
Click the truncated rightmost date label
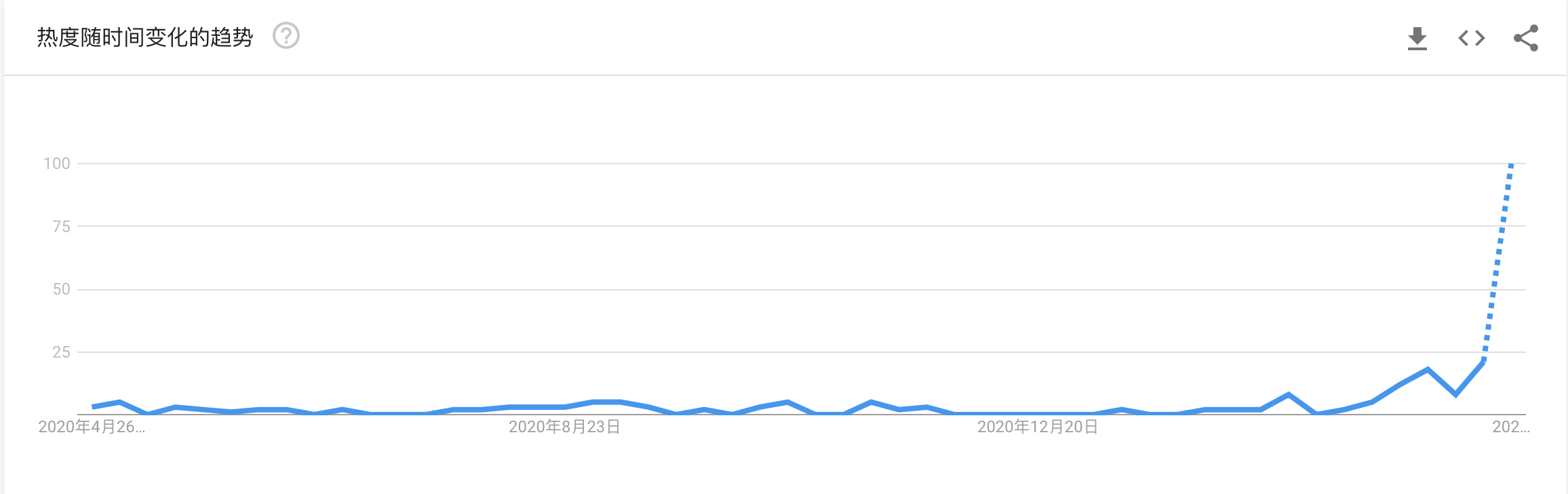[x=1510, y=427]
